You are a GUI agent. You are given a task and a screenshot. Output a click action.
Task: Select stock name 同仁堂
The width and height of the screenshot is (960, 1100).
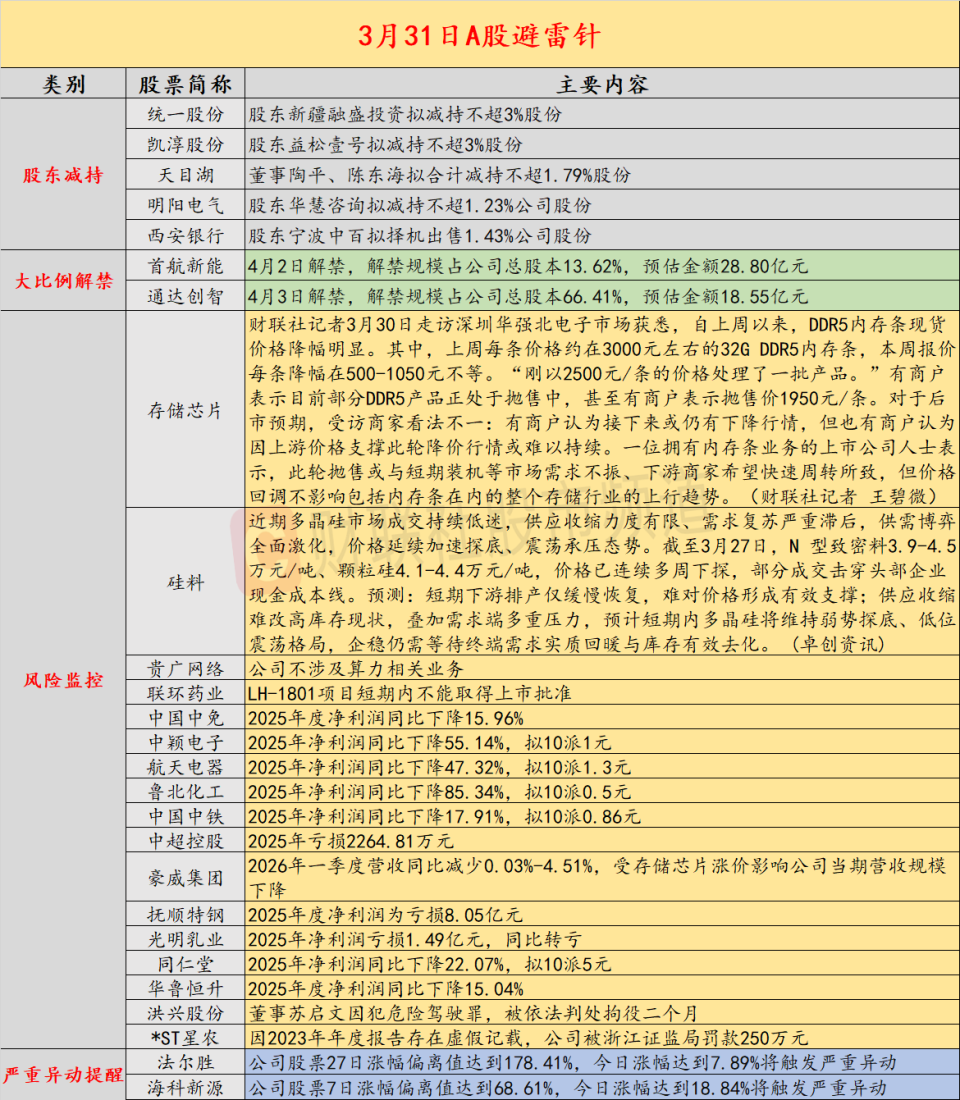coord(185,963)
